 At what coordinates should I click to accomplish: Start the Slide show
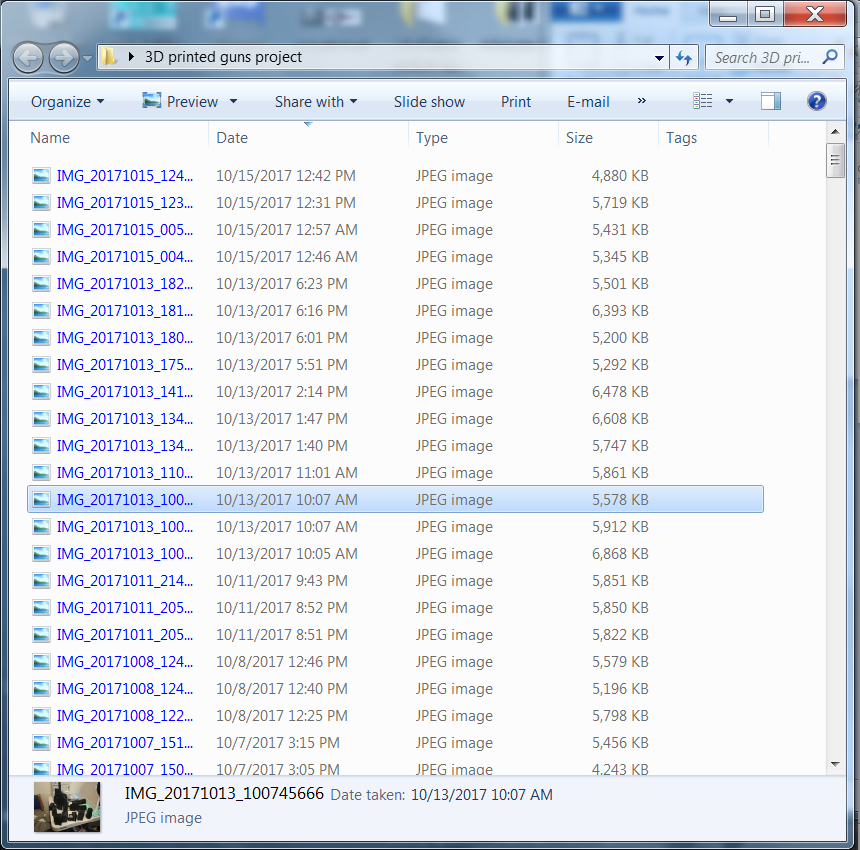point(429,101)
